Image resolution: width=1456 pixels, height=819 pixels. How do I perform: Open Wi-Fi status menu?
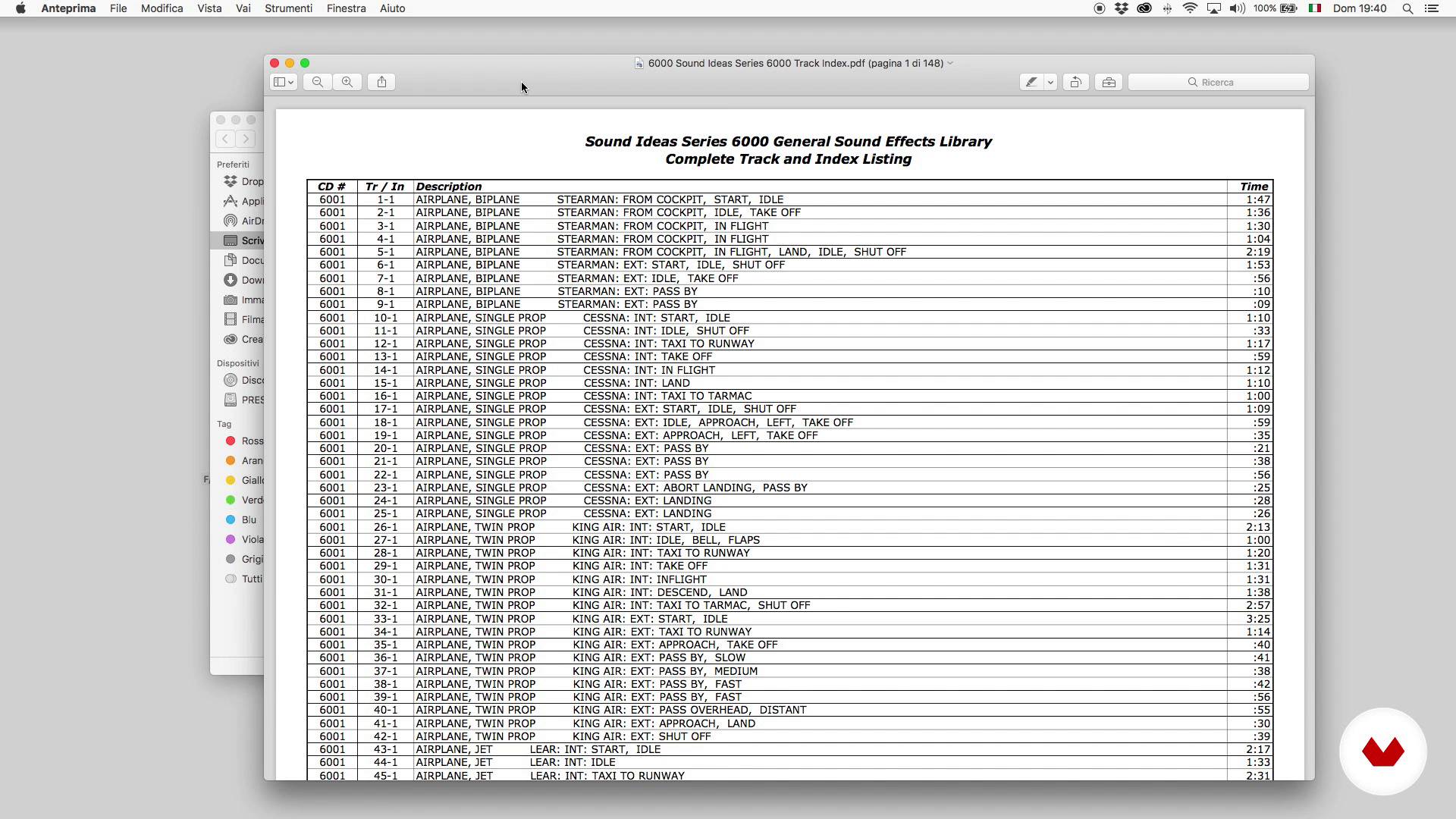pos(1190,8)
